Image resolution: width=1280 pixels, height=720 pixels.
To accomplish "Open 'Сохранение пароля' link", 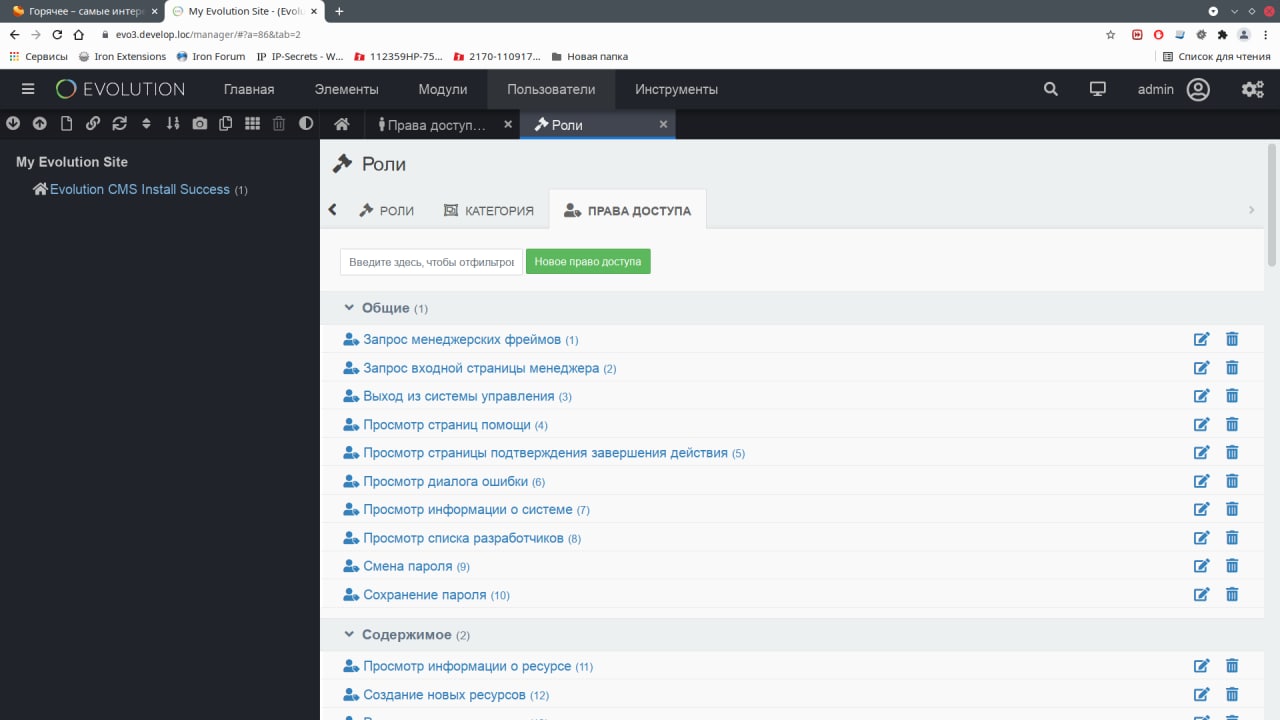I will point(424,595).
